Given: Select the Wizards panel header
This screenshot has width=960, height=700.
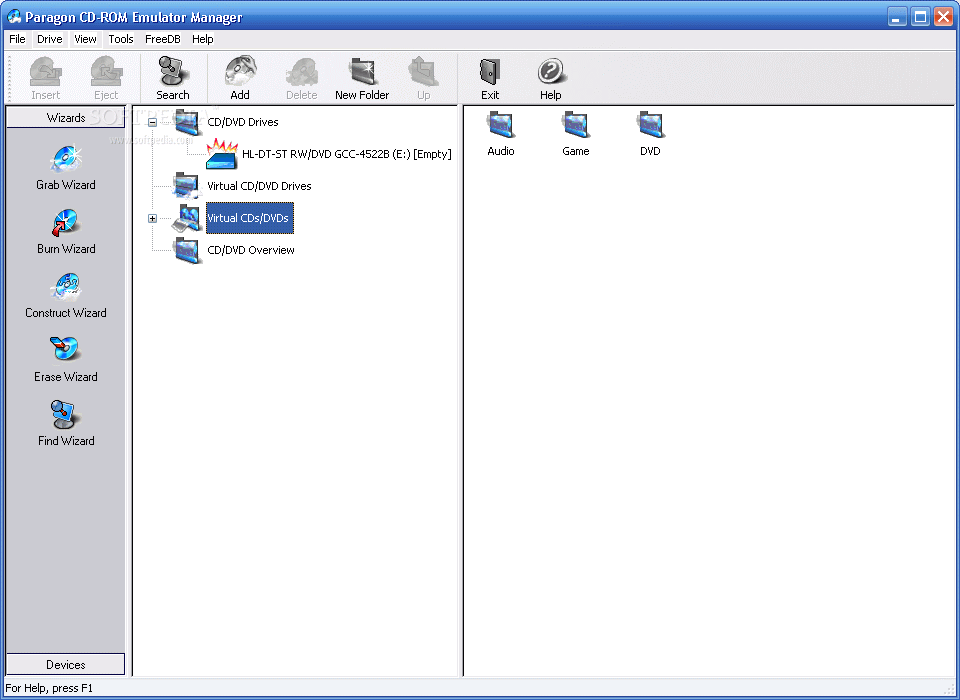Looking at the screenshot, I should [66, 118].
